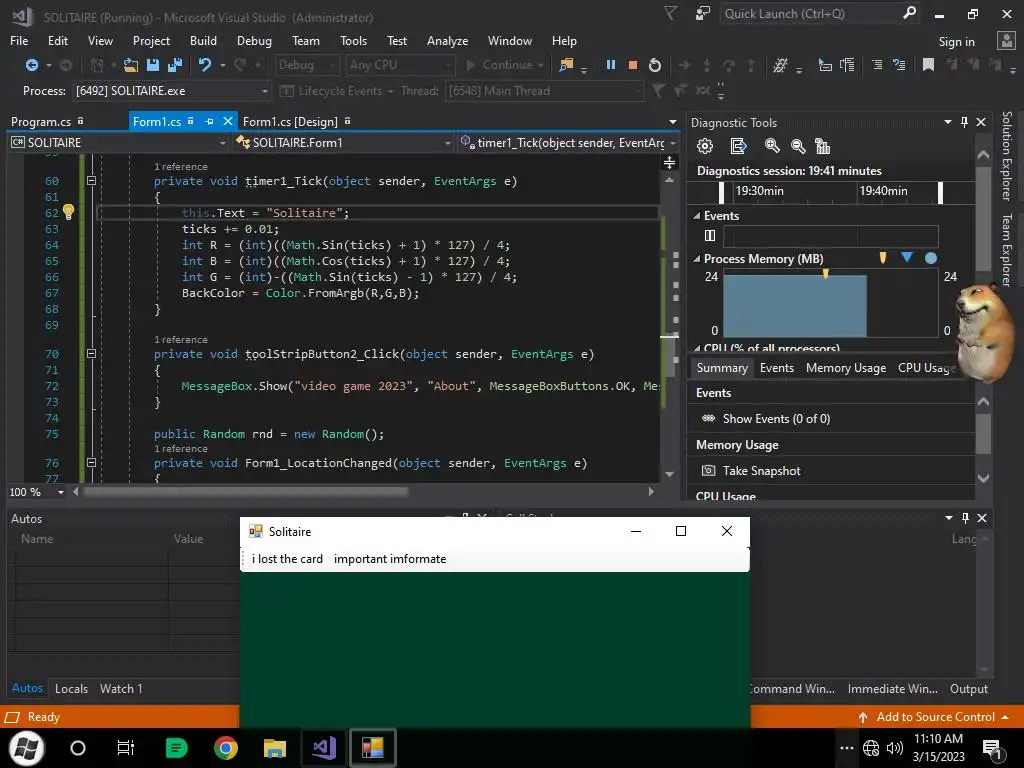Click Sign in link
This screenshot has width=1024, height=768.
[x=956, y=41]
